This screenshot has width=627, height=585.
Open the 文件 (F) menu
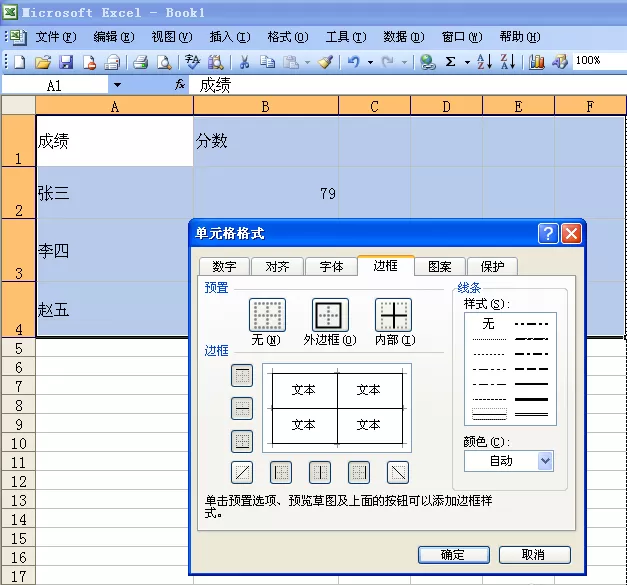(x=56, y=37)
